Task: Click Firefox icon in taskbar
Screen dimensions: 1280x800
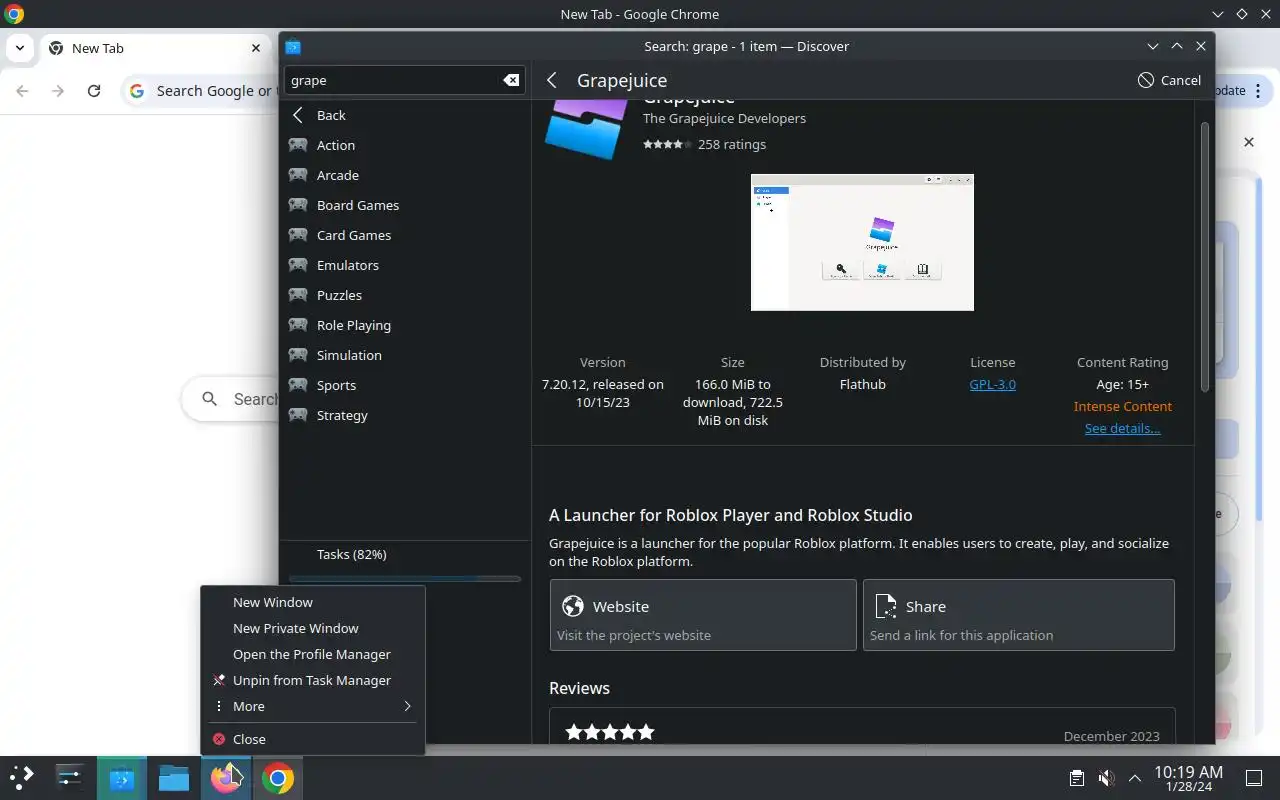Action: [226, 778]
